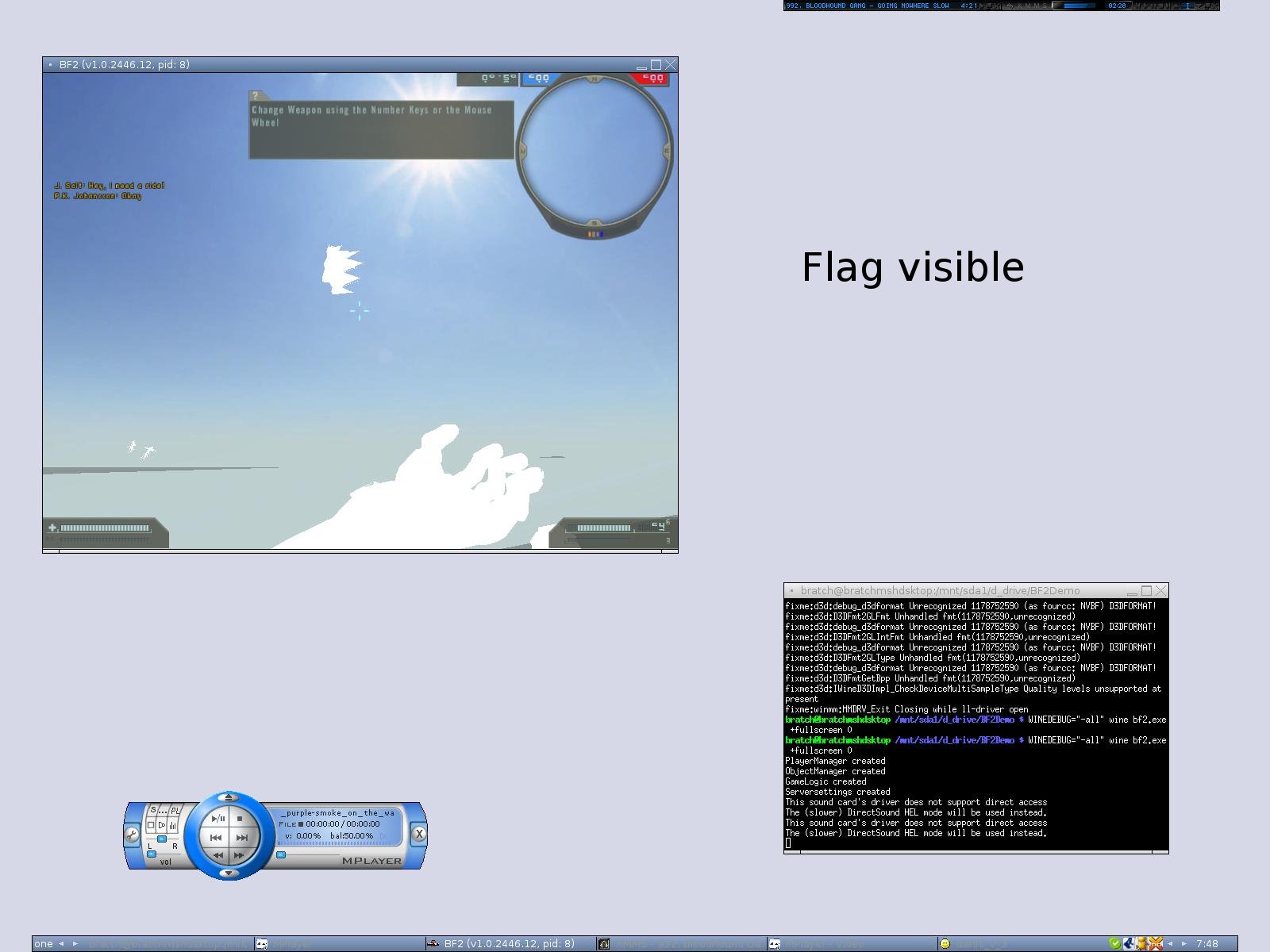Click the health bar in BF2 HUD

tap(104, 528)
